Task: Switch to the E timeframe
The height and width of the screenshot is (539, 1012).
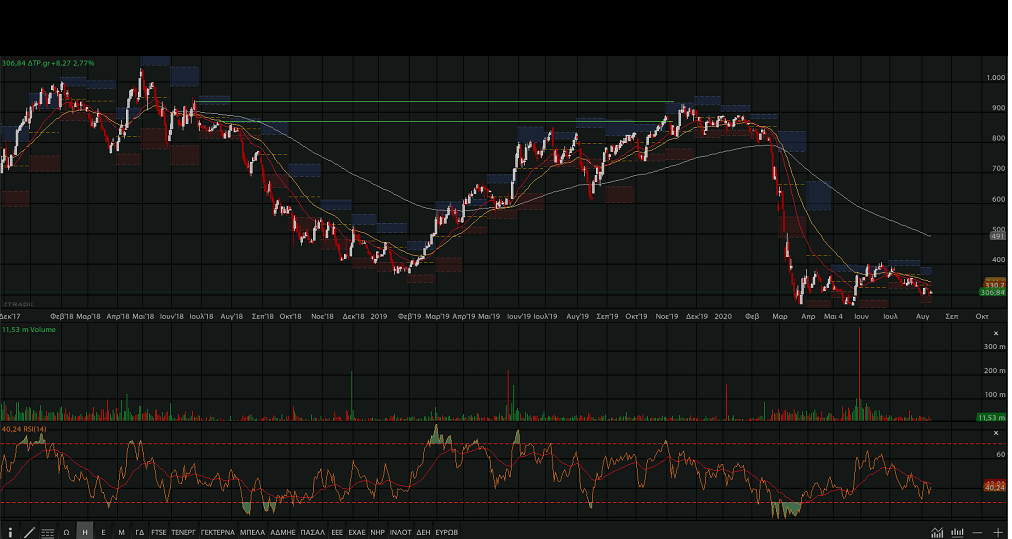Action: coord(103,532)
